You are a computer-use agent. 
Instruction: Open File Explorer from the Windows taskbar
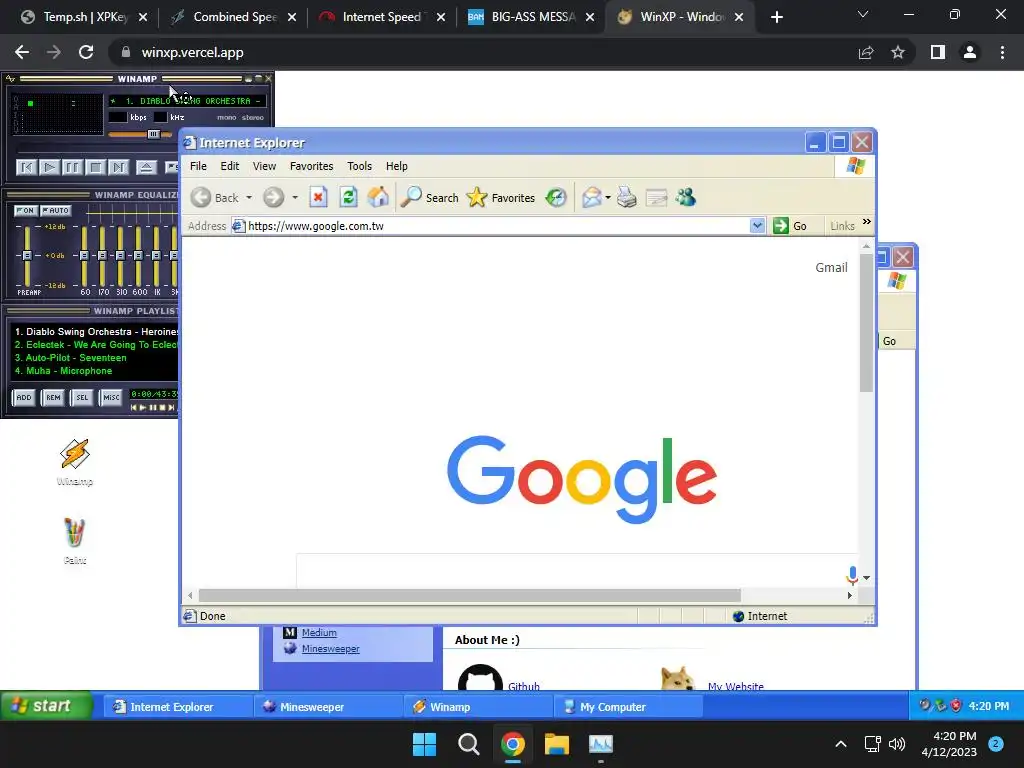coord(557,744)
